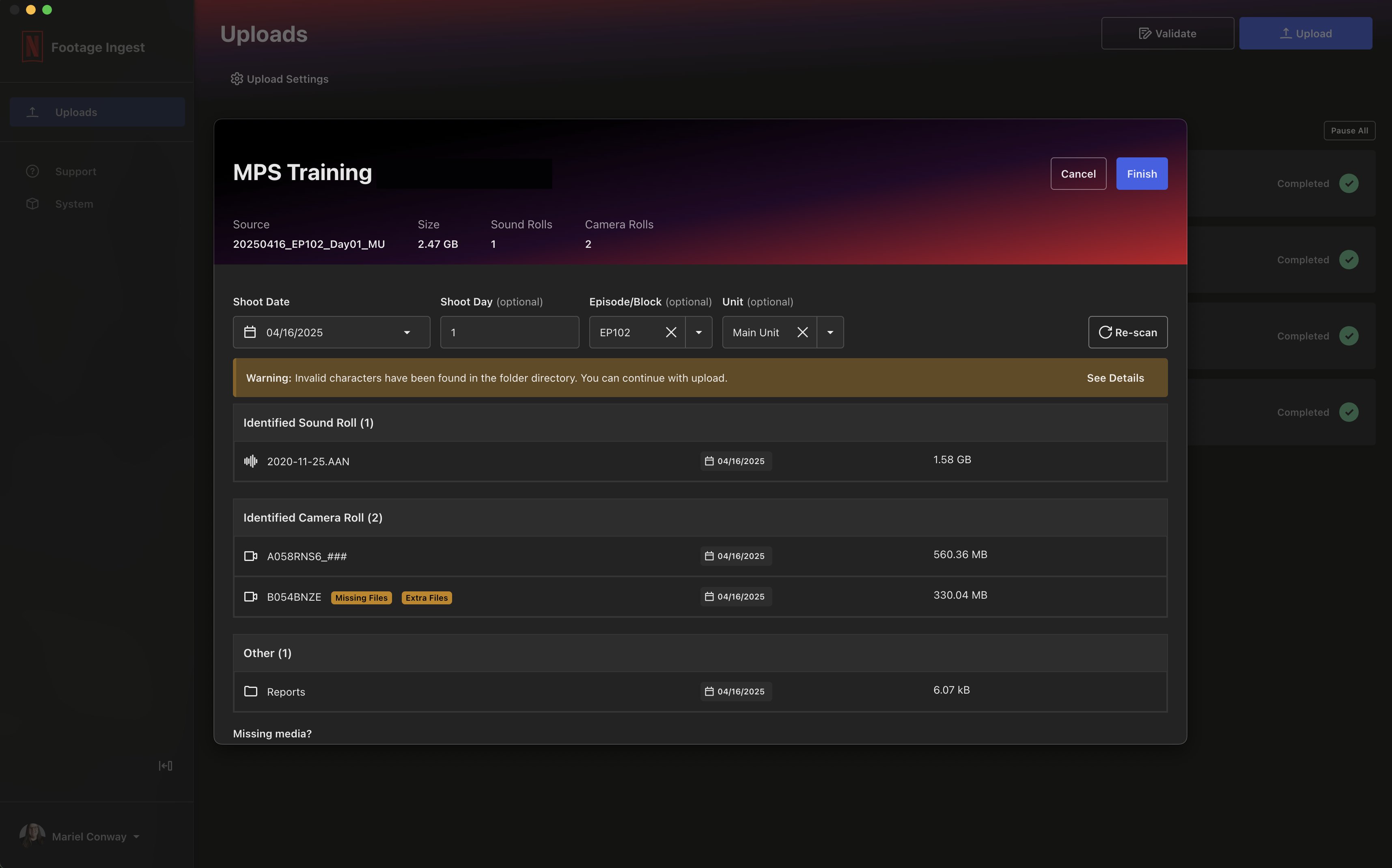Open Upload Settings
This screenshot has height=868, width=1392.
click(280, 79)
